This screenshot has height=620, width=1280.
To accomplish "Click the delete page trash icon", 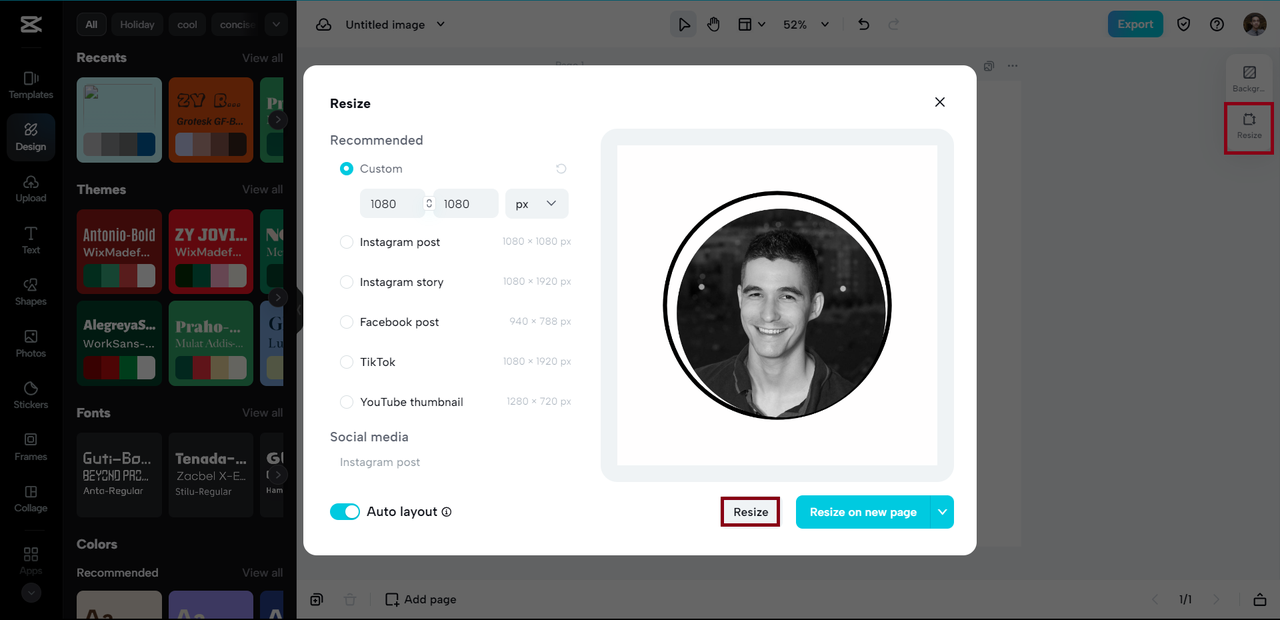I will [350, 599].
